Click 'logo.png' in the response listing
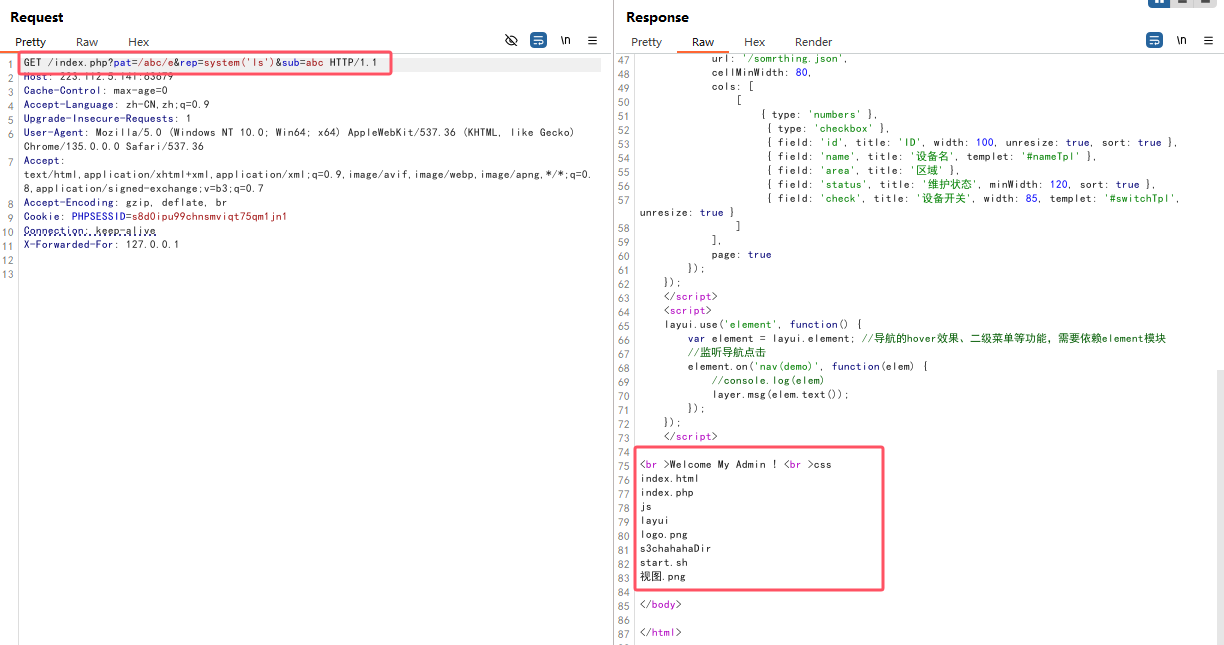 [x=664, y=534]
